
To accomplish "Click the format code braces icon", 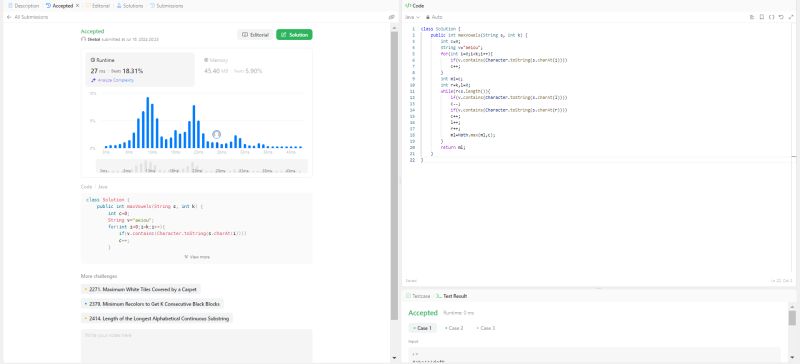I will [x=771, y=17].
